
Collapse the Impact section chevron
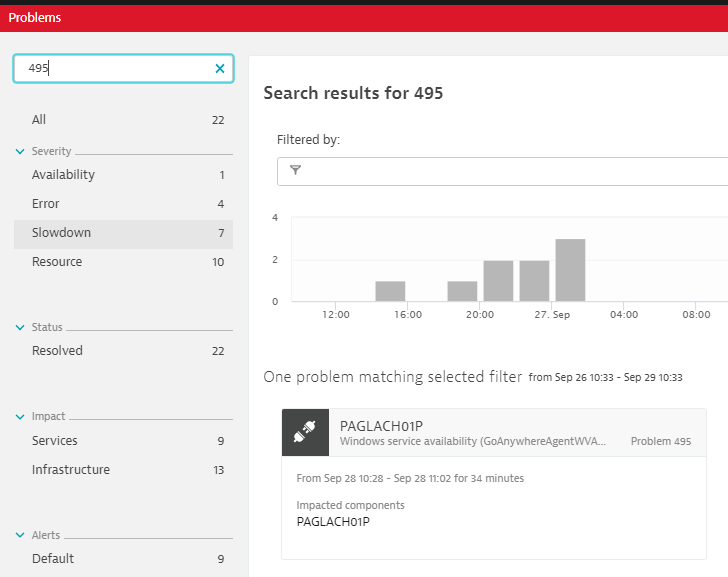tap(20, 417)
